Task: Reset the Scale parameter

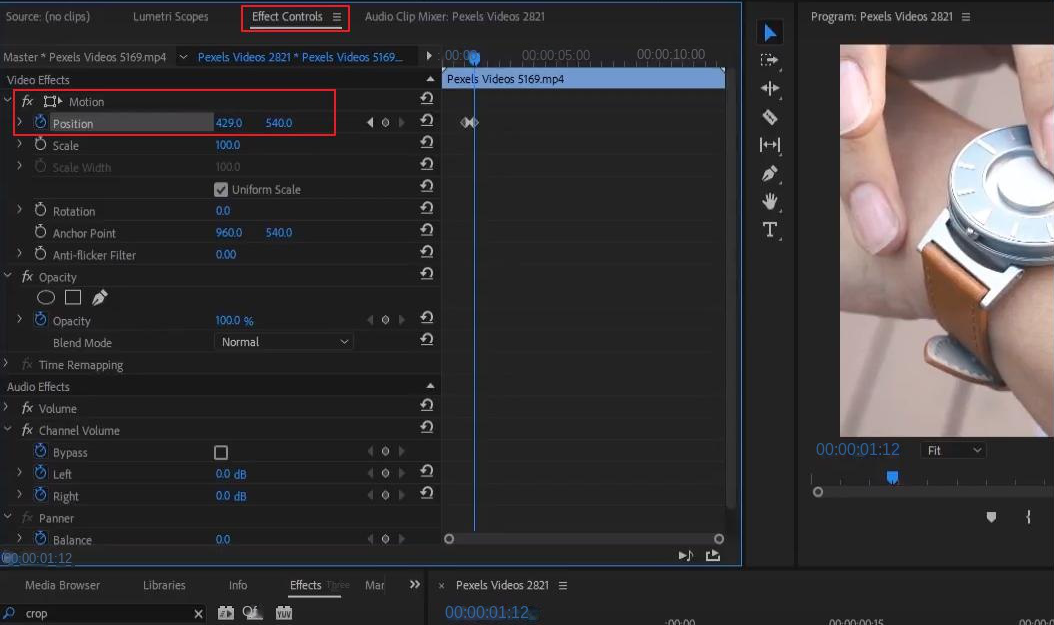Action: [x=426, y=142]
